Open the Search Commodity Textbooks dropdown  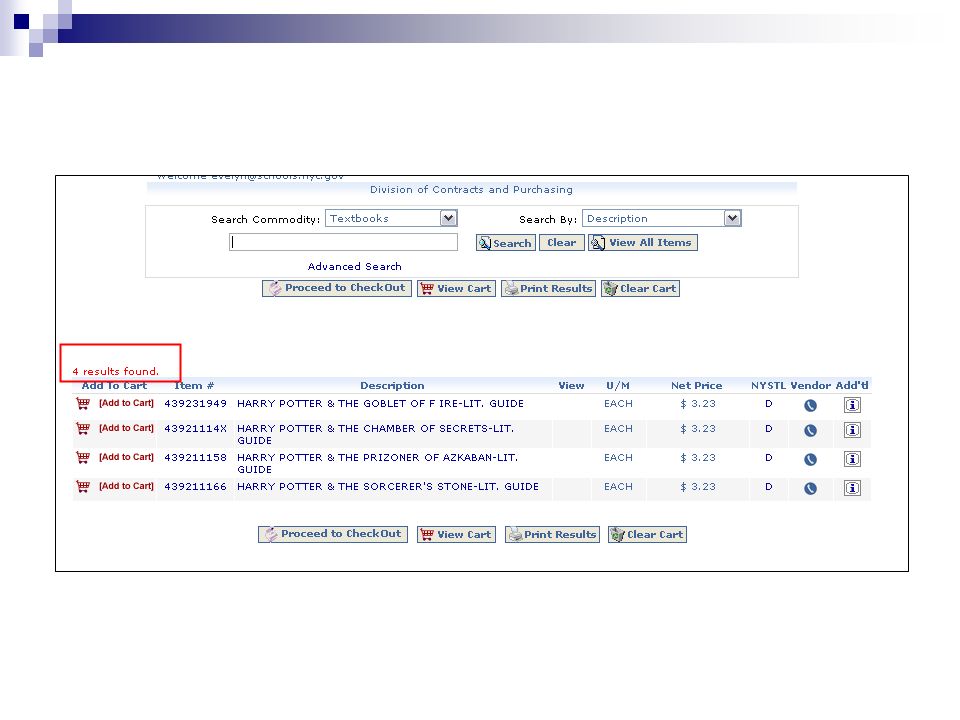pyautogui.click(x=391, y=219)
